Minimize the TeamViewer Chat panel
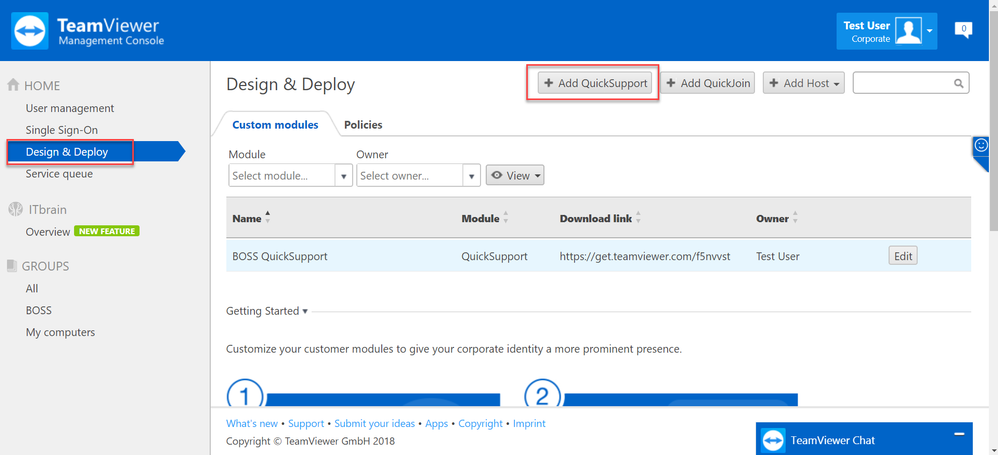998x455 pixels. tap(959, 434)
